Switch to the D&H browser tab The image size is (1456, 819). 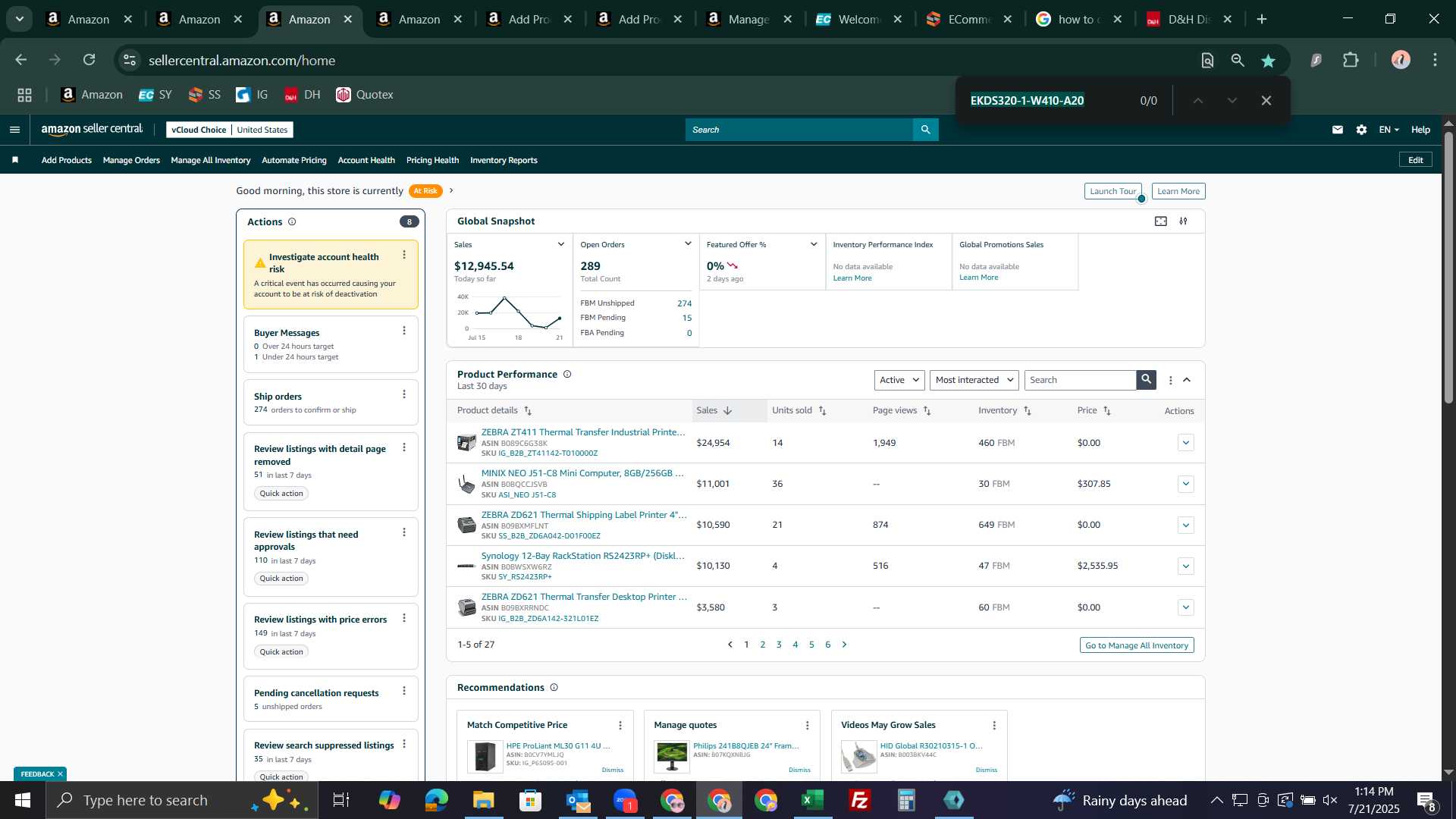(1188, 20)
